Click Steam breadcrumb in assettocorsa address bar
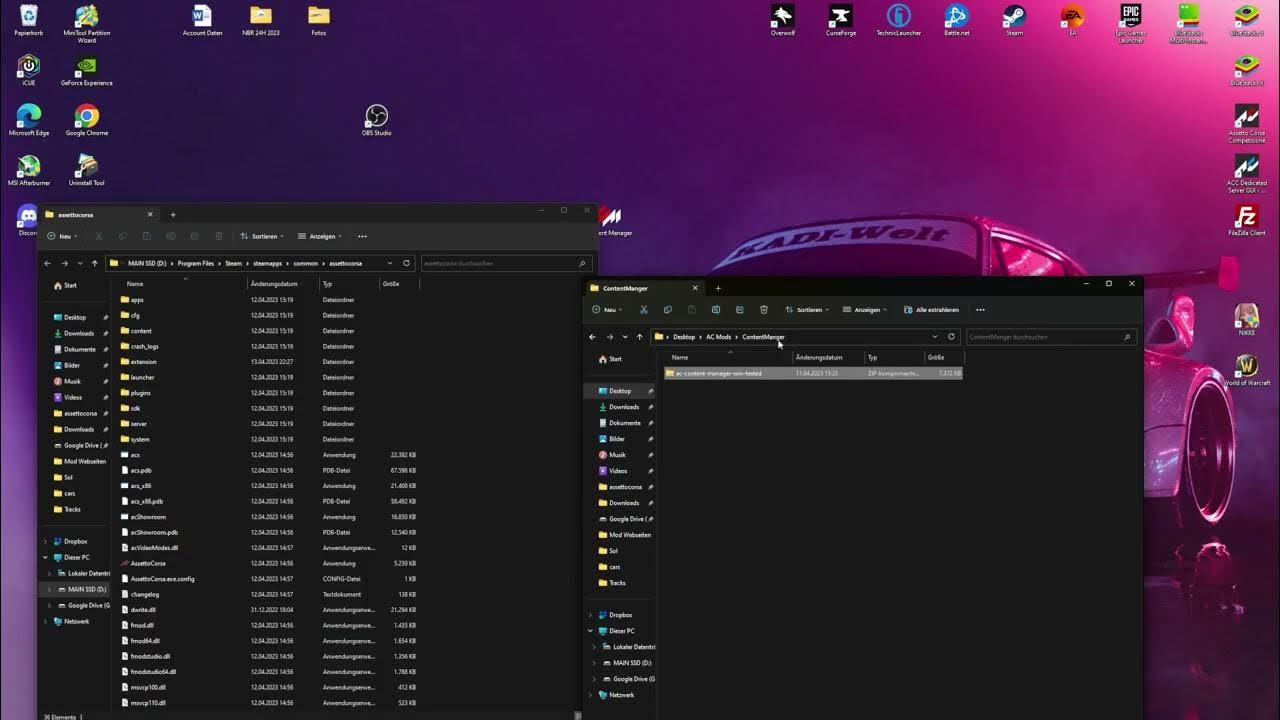Viewport: 1280px width, 720px height. [x=233, y=263]
